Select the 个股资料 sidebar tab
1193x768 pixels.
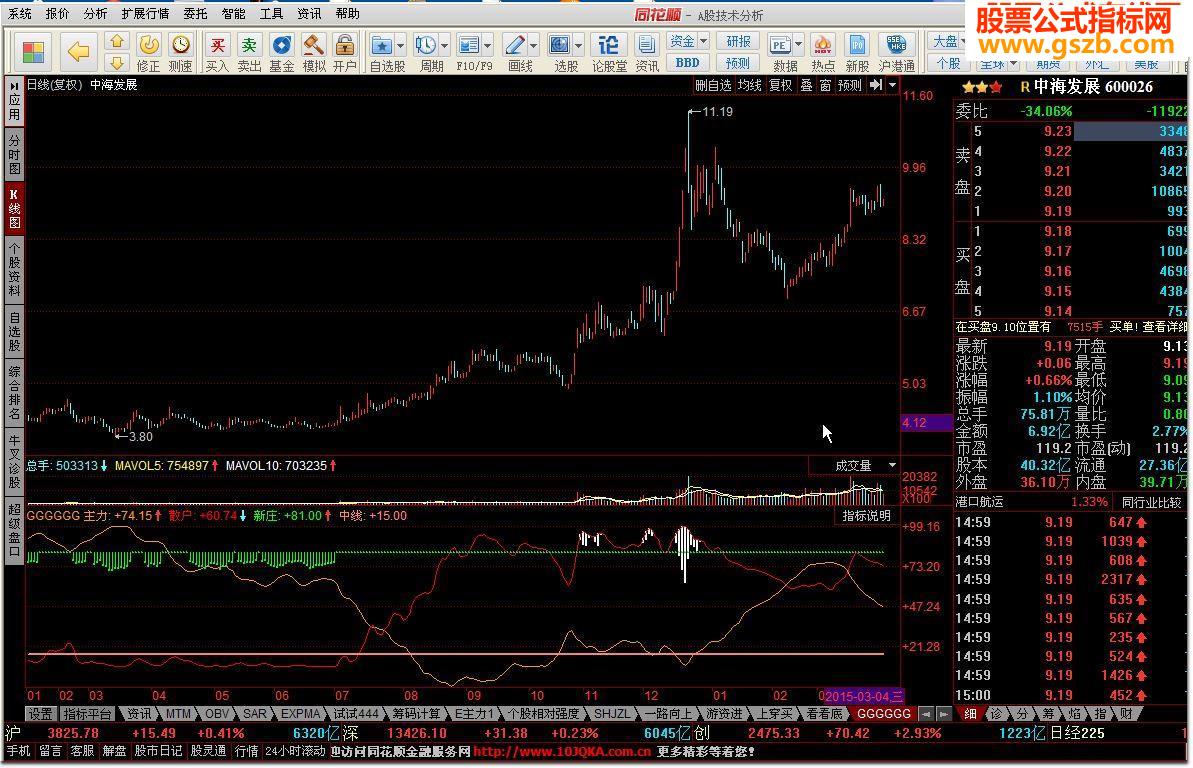pos(14,269)
